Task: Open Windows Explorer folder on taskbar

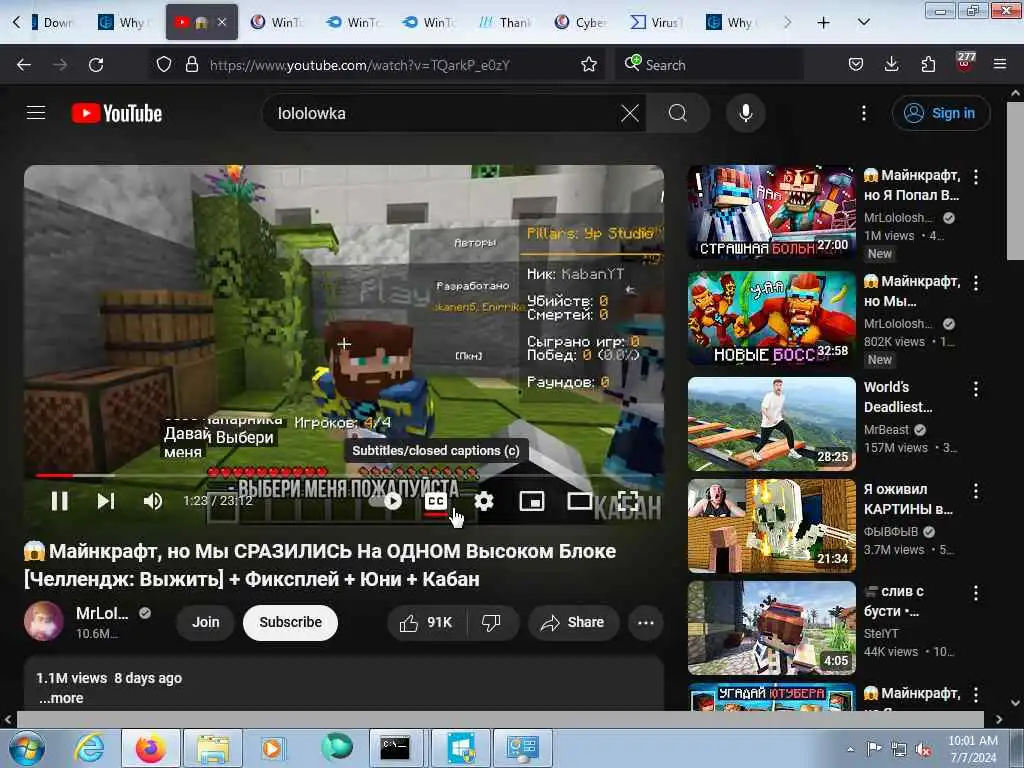Action: click(212, 748)
